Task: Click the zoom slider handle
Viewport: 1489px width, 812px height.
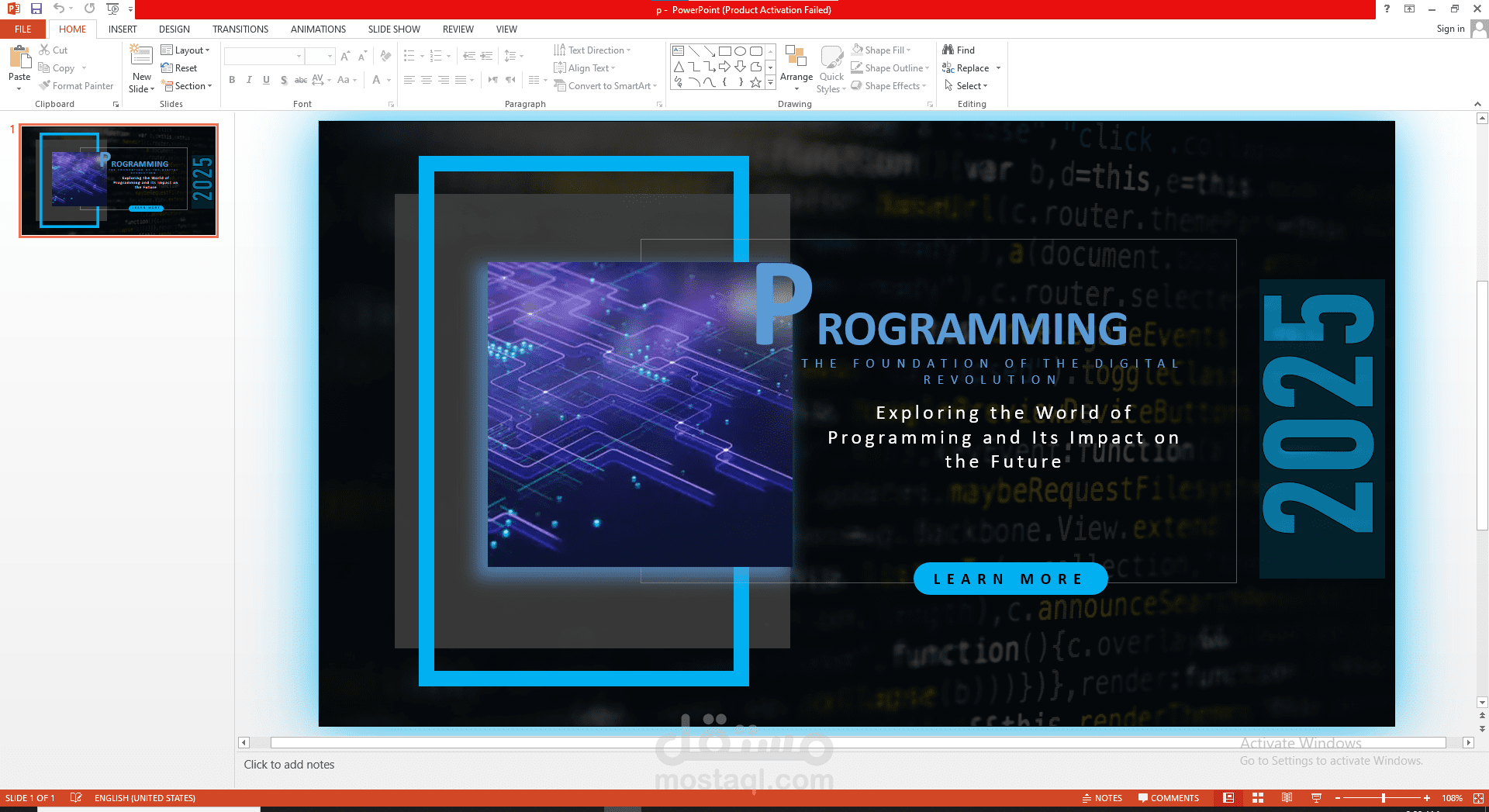Action: coord(1384,798)
